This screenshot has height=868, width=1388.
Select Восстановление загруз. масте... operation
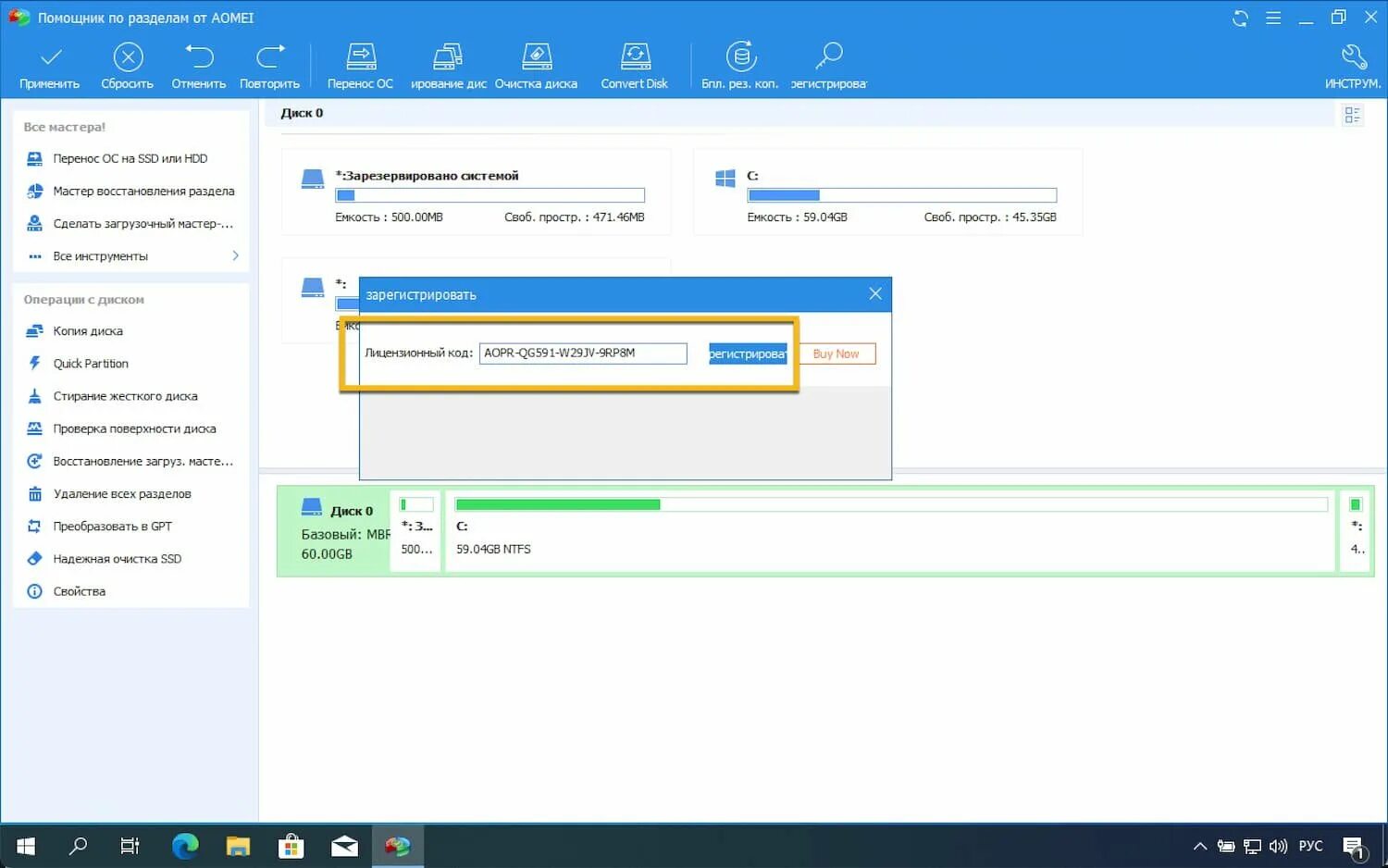pyautogui.click(x=130, y=461)
